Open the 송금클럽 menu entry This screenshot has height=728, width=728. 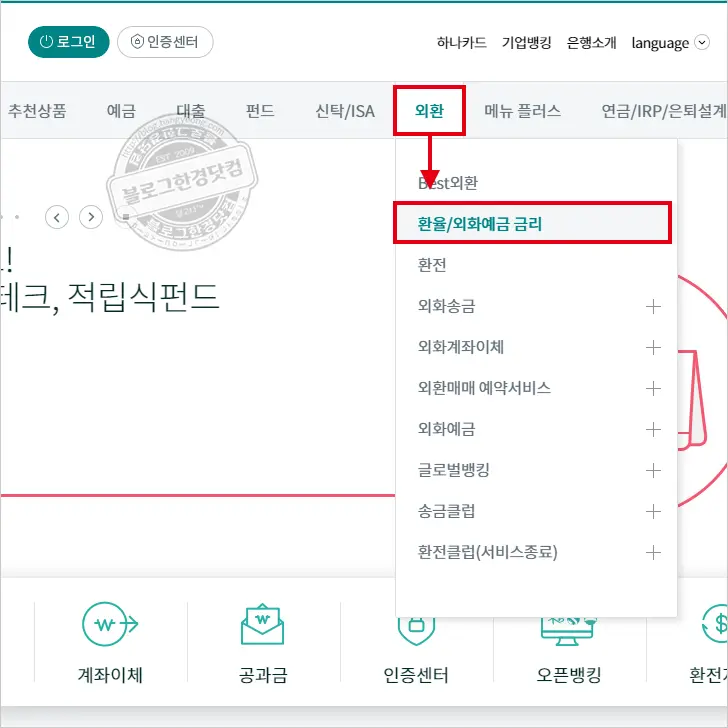pyautogui.click(x=447, y=511)
